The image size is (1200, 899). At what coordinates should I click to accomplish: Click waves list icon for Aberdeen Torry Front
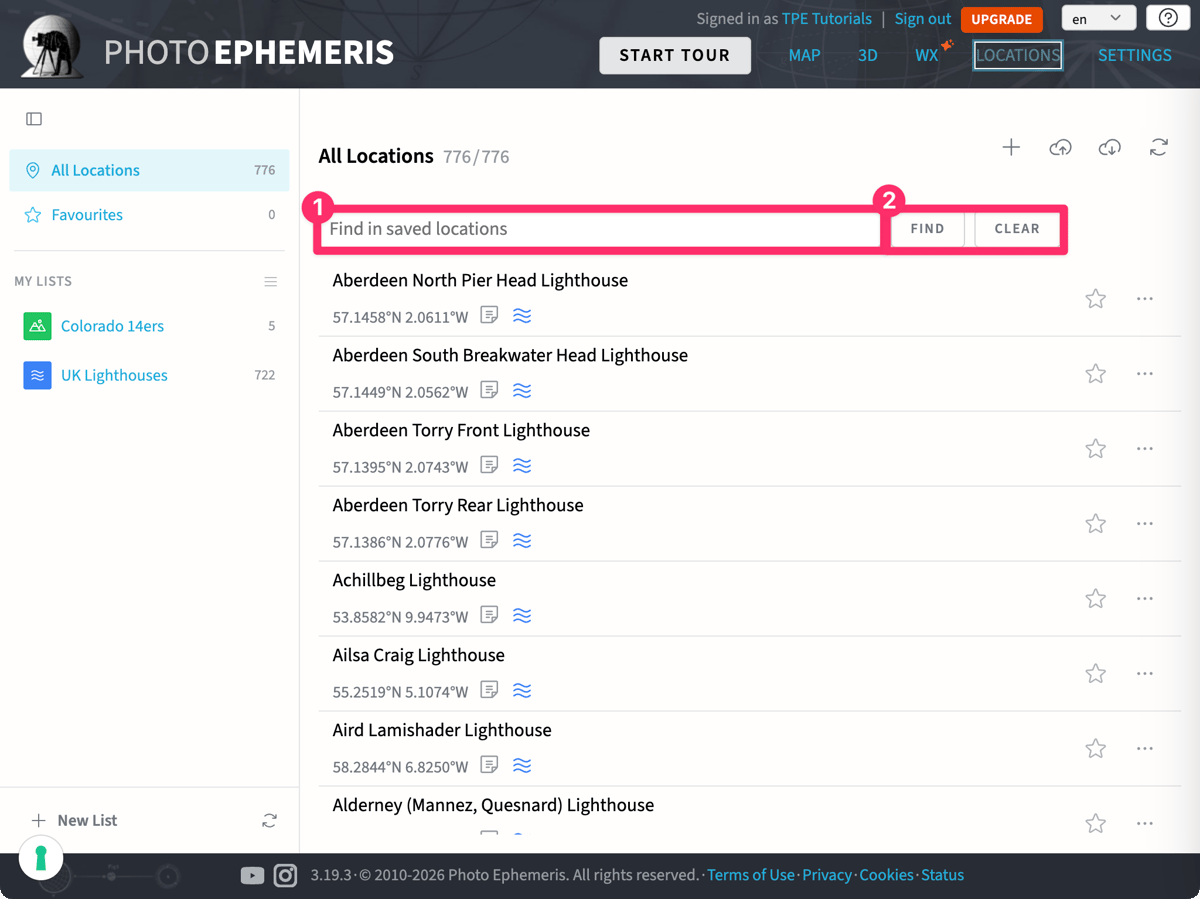pos(522,465)
